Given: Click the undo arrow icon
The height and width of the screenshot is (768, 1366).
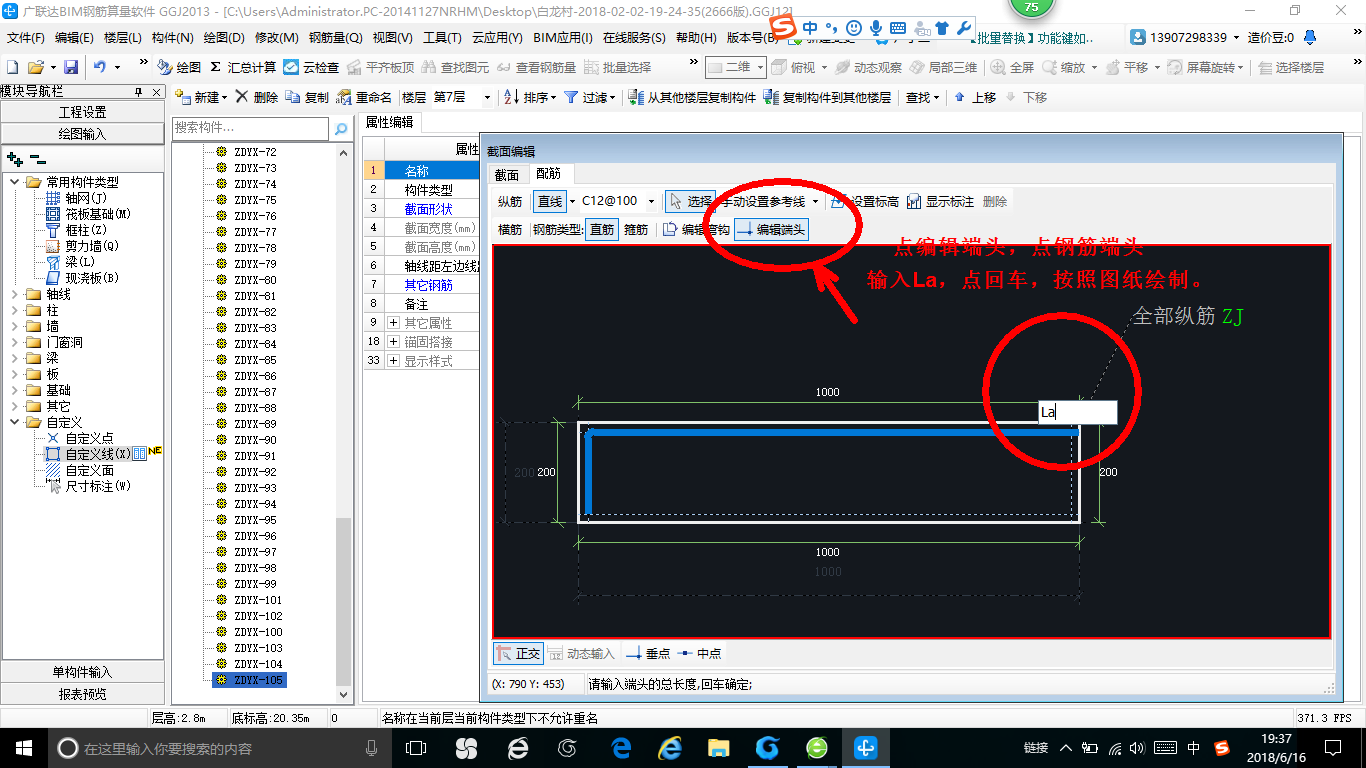Looking at the screenshot, I should (x=100, y=67).
